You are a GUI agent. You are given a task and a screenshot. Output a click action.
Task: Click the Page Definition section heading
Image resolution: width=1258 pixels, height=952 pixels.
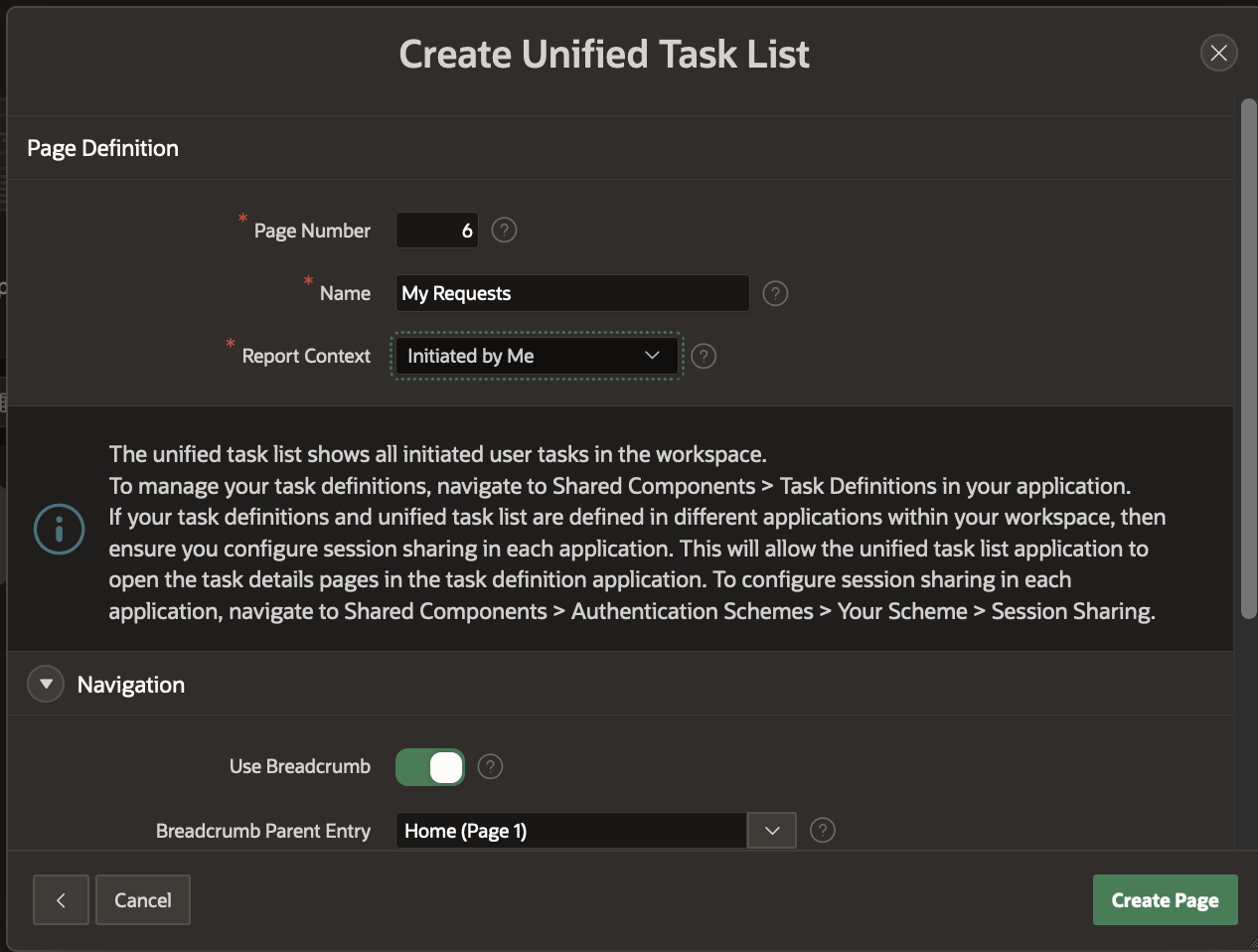point(103,148)
